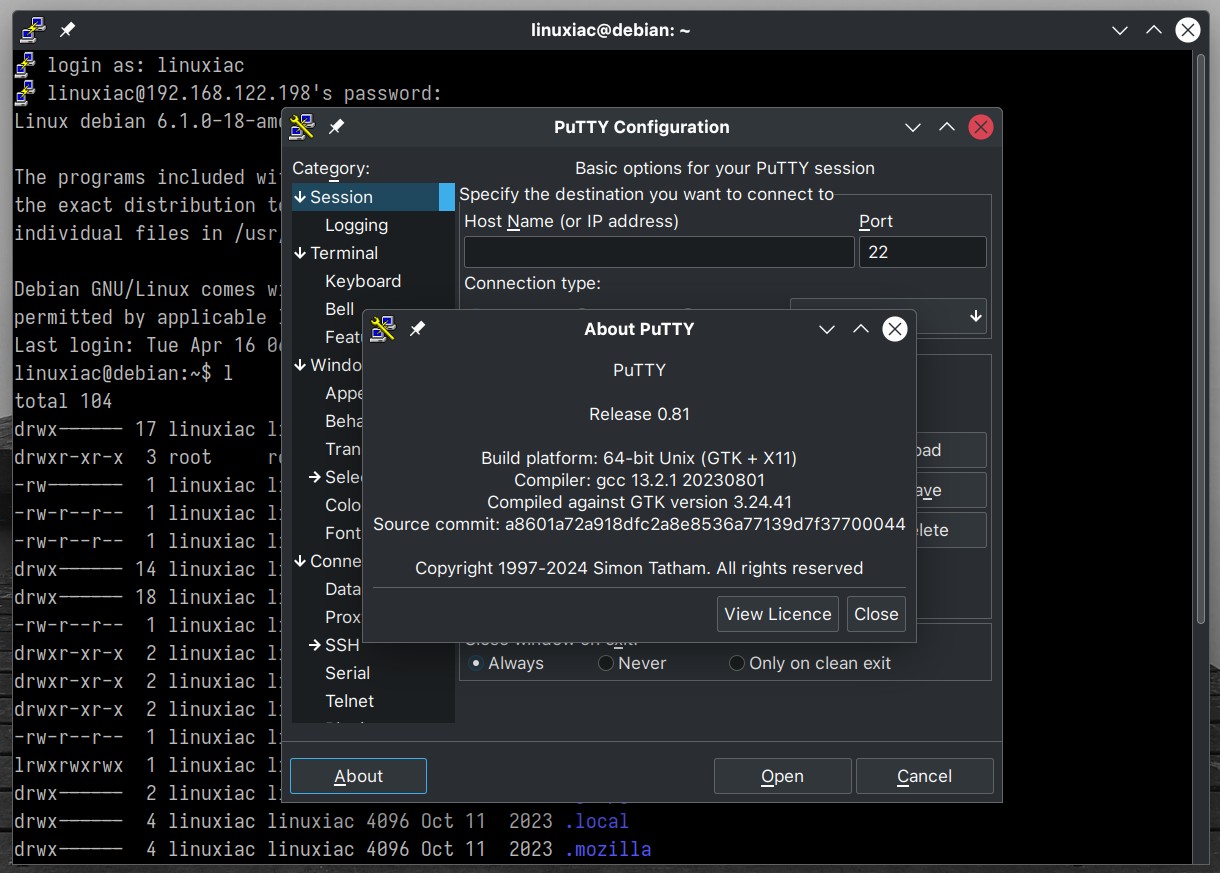Viewport: 1220px width, 873px height.
Task: Select Only on clean exit option
Action: tap(810, 663)
